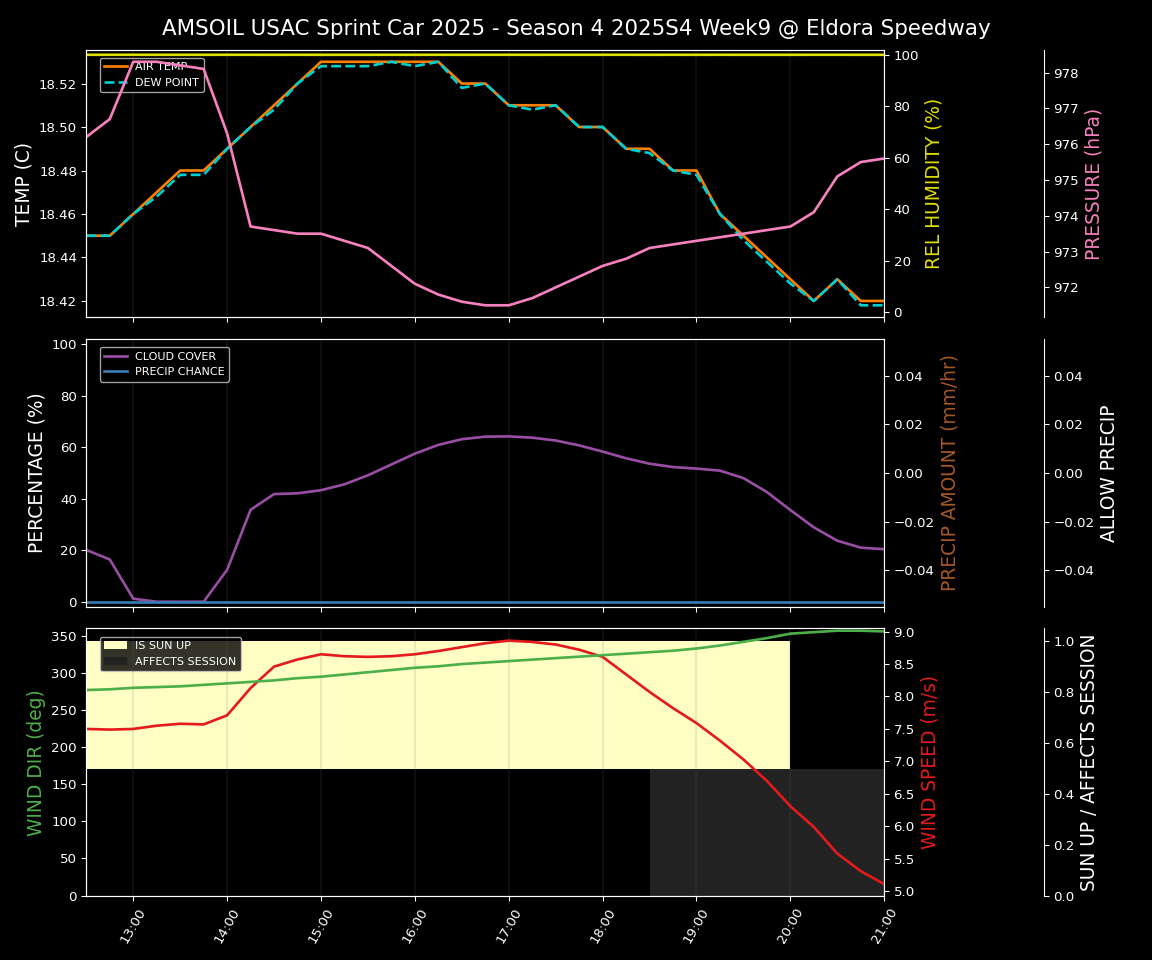Click the AIR TEMP legend entry
Screen dimensions: 1152x960
point(161,67)
